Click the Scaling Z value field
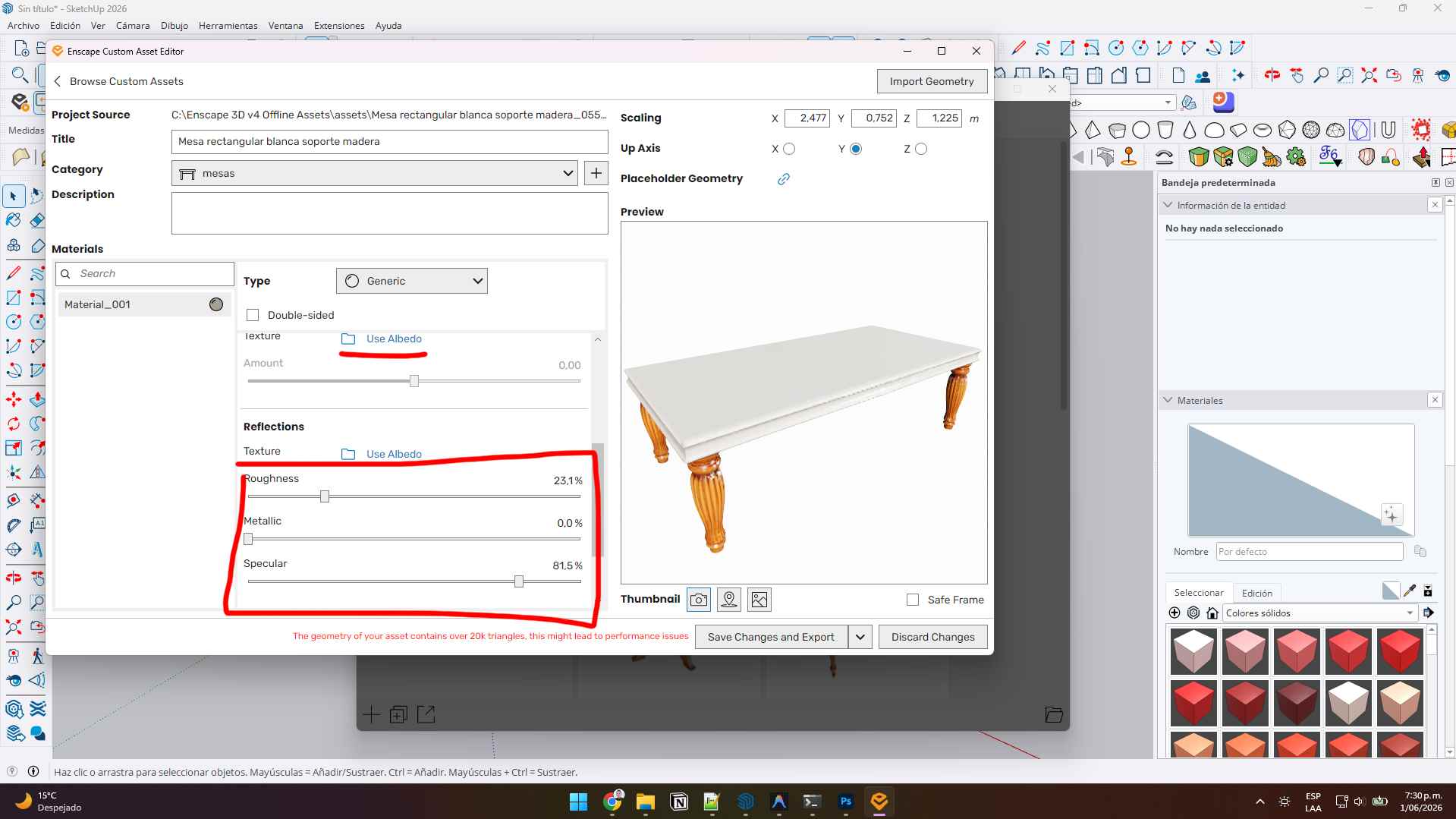The height and width of the screenshot is (819, 1456). click(939, 118)
